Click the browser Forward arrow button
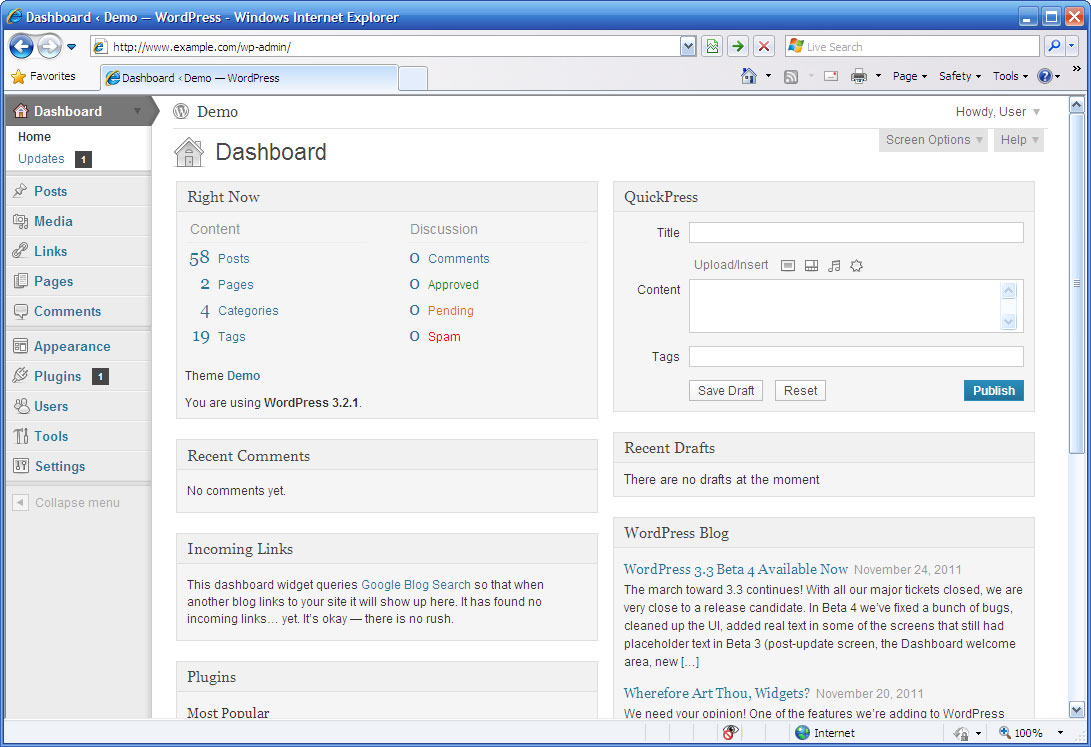 tap(49, 47)
